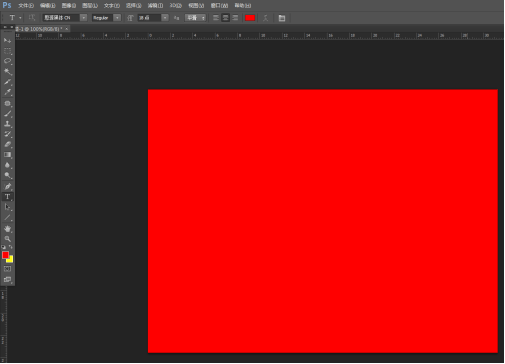Click the red text color swatch
The image size is (505, 364).
(x=250, y=18)
